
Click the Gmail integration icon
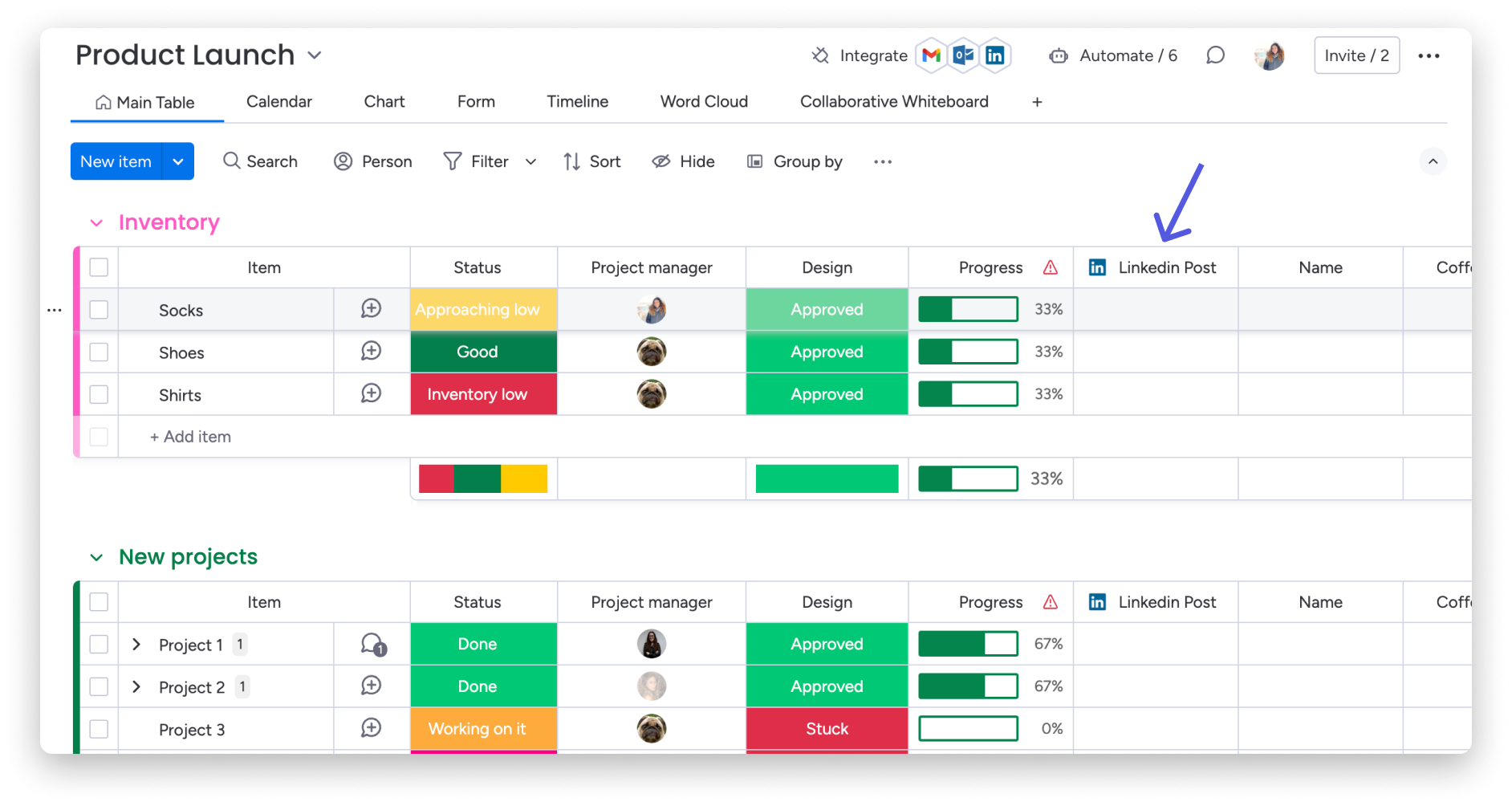pyautogui.click(x=931, y=55)
